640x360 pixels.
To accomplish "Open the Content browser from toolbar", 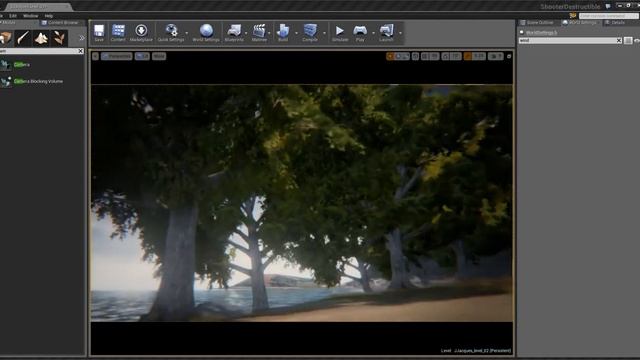I will (118, 33).
